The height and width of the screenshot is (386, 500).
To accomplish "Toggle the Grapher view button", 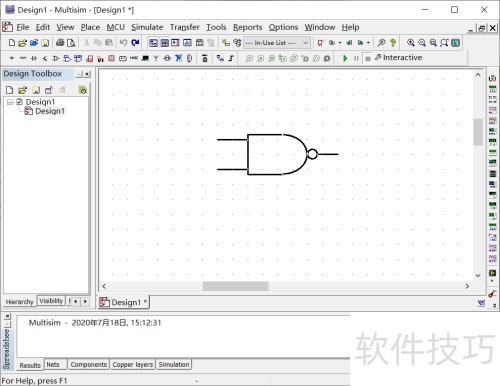I will coord(187,43).
